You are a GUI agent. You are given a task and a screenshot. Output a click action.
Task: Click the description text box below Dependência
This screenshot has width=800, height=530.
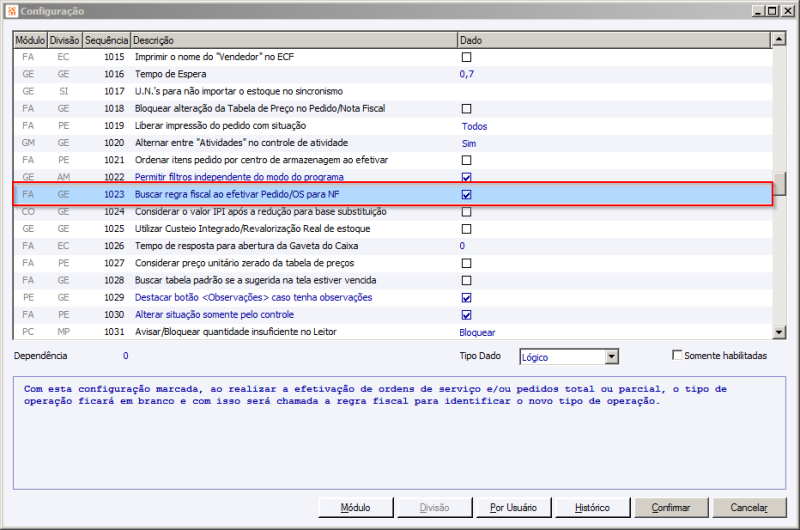399,433
